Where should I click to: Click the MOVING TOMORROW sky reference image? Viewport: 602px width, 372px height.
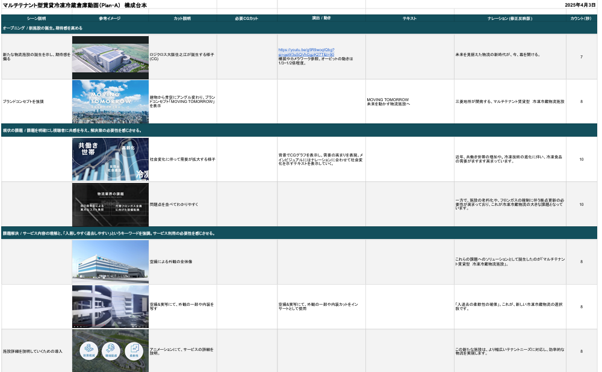[110, 101]
